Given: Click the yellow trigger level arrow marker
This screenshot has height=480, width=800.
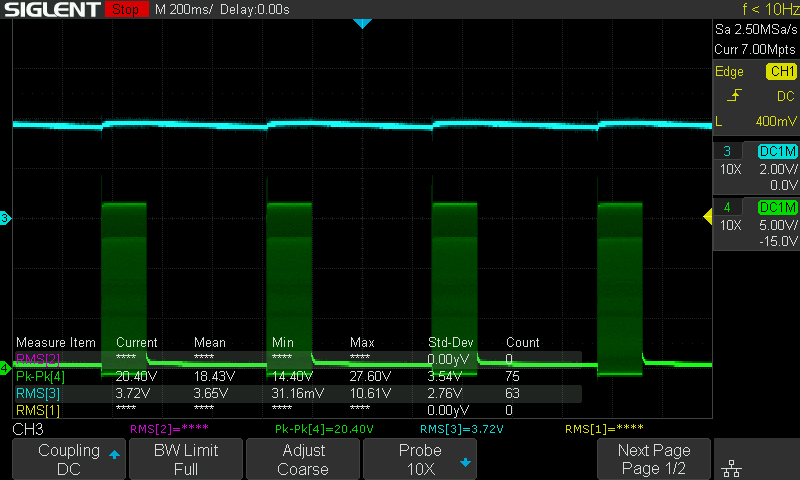Looking at the screenshot, I should pos(708,217).
